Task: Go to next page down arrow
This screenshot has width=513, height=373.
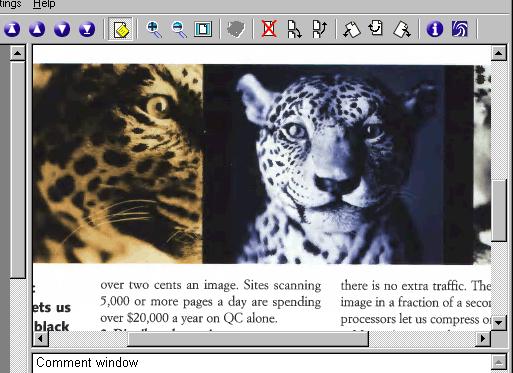Action: (62, 29)
